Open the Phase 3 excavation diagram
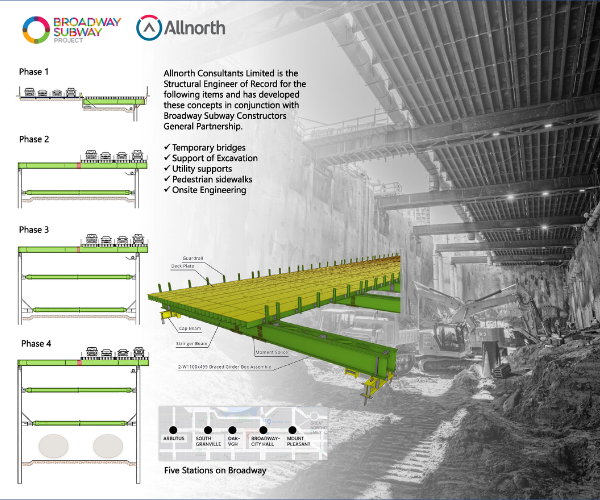 click(x=83, y=278)
